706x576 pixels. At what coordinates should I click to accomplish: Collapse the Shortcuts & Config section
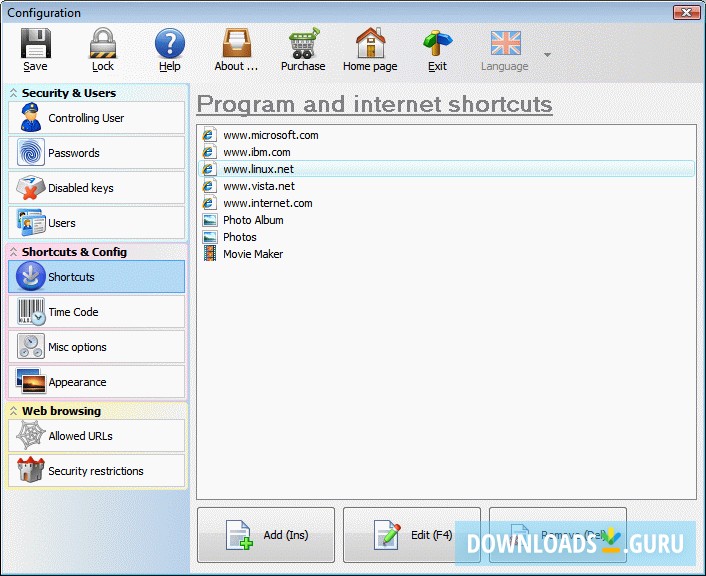[x=14, y=252]
